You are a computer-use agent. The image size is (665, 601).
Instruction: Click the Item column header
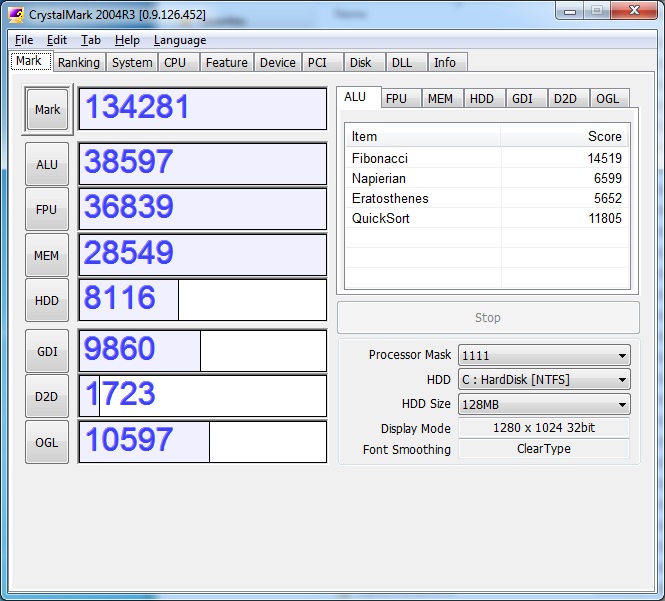(423, 136)
